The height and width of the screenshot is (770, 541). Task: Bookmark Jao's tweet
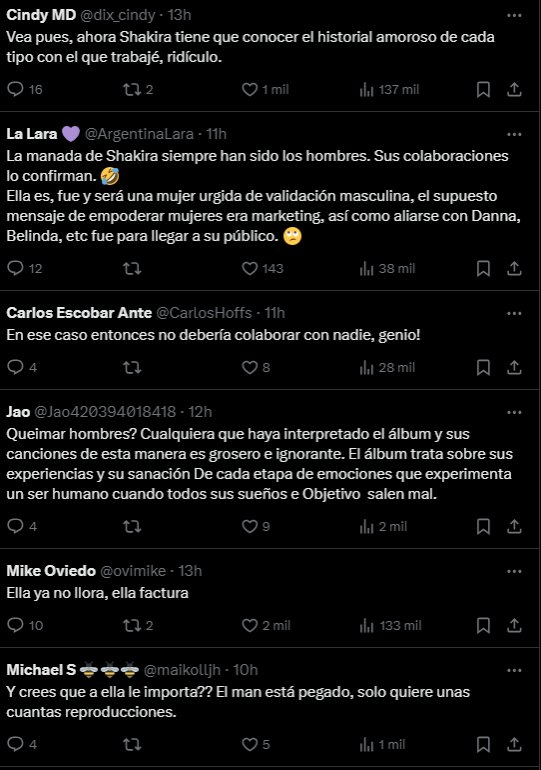(483, 526)
